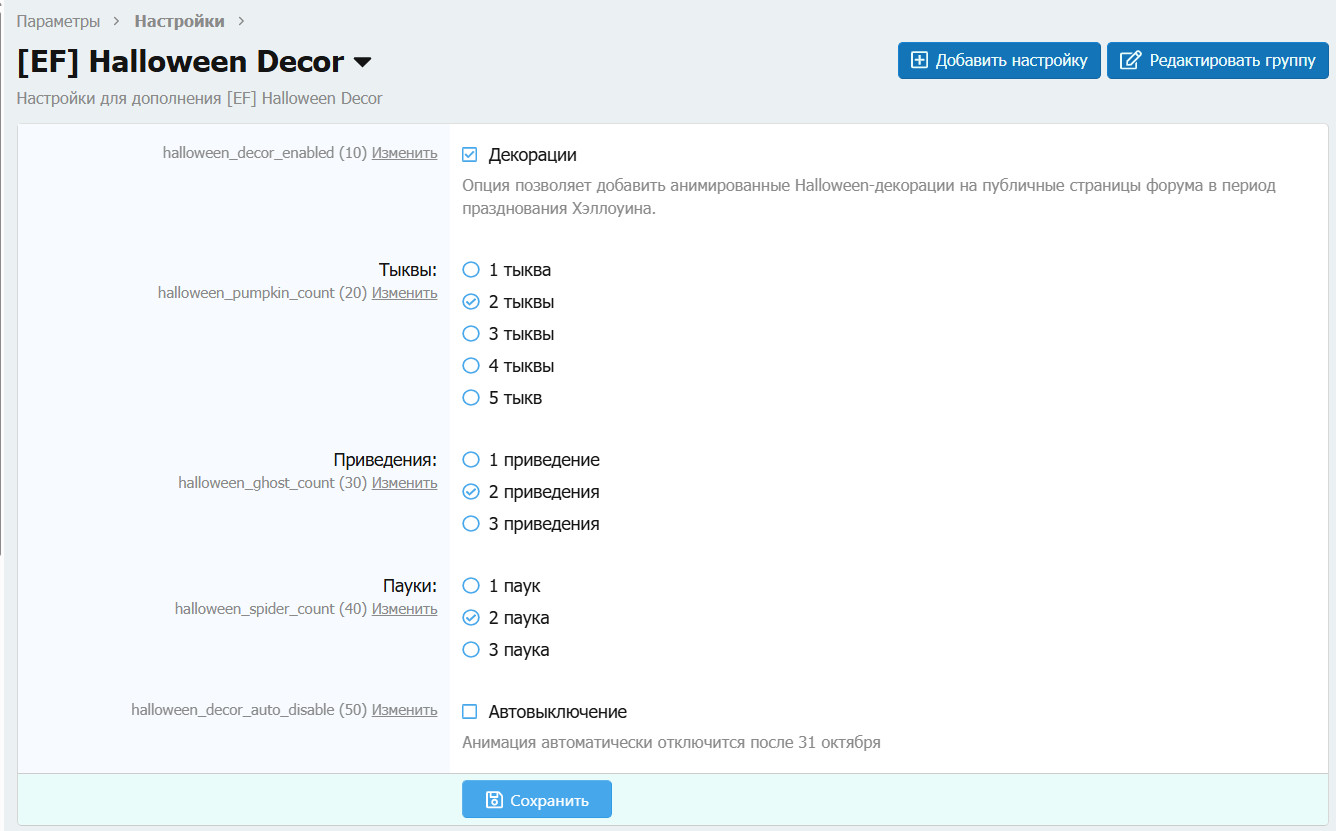Viewport: 1336px width, 831px height.
Task: Choose the 3 тыквы radio option
Action: click(x=471, y=334)
